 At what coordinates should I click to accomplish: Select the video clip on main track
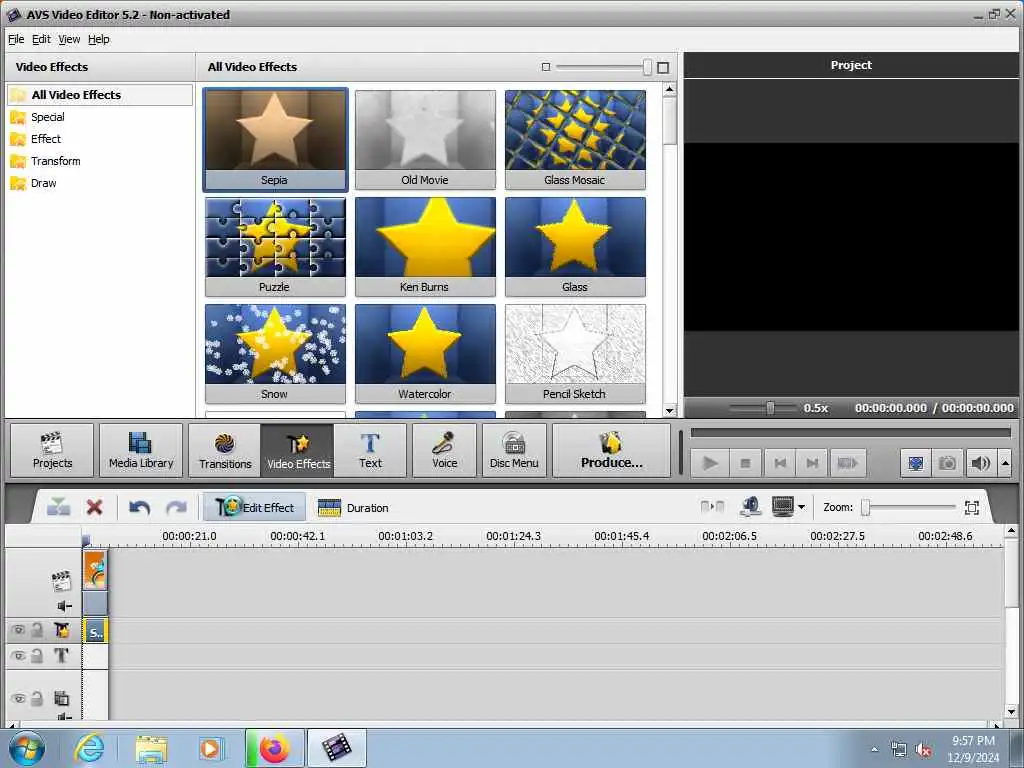click(95, 570)
